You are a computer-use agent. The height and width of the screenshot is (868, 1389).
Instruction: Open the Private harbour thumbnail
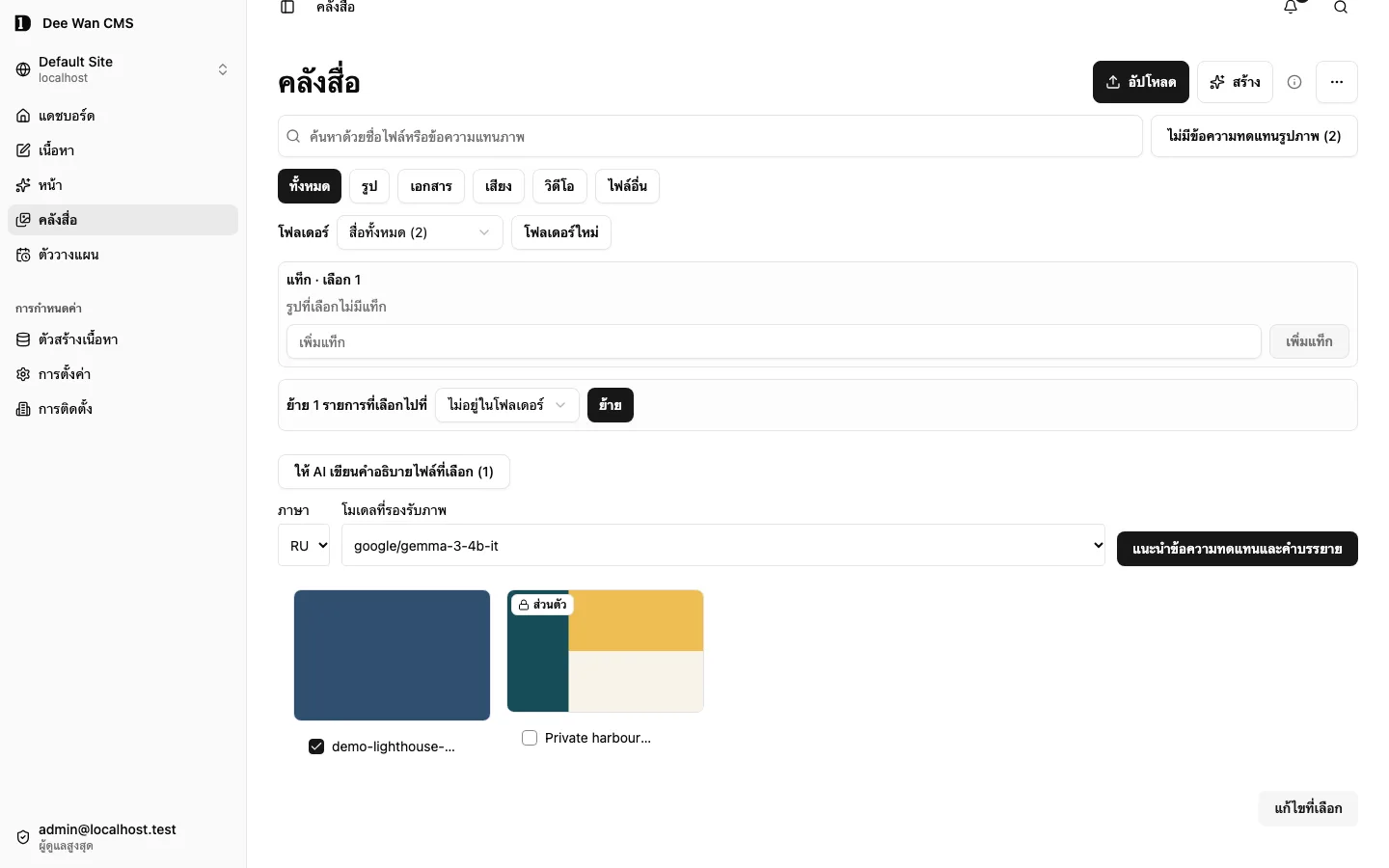605,651
